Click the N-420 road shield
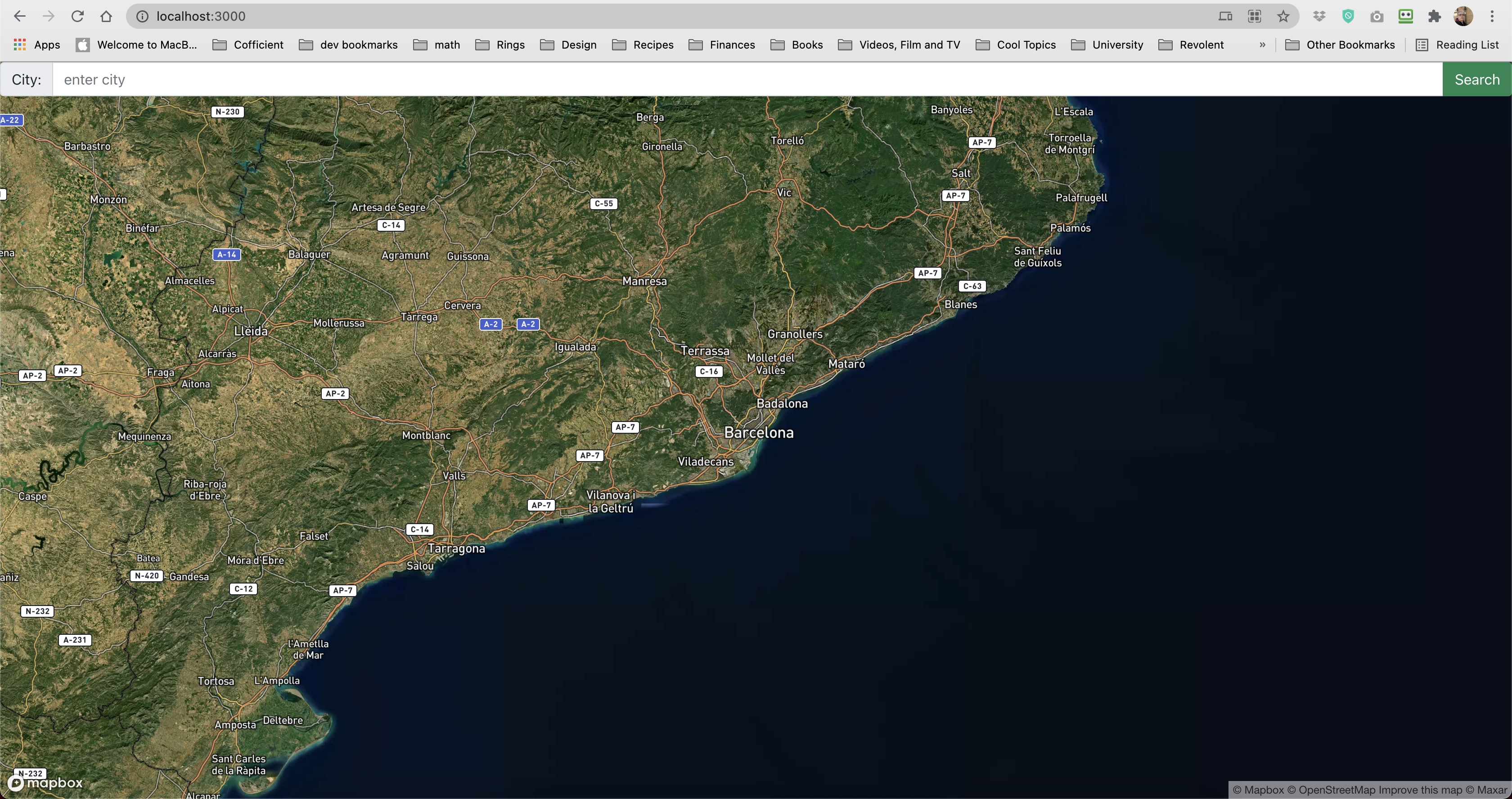Image resolution: width=1512 pixels, height=799 pixels. coord(146,575)
